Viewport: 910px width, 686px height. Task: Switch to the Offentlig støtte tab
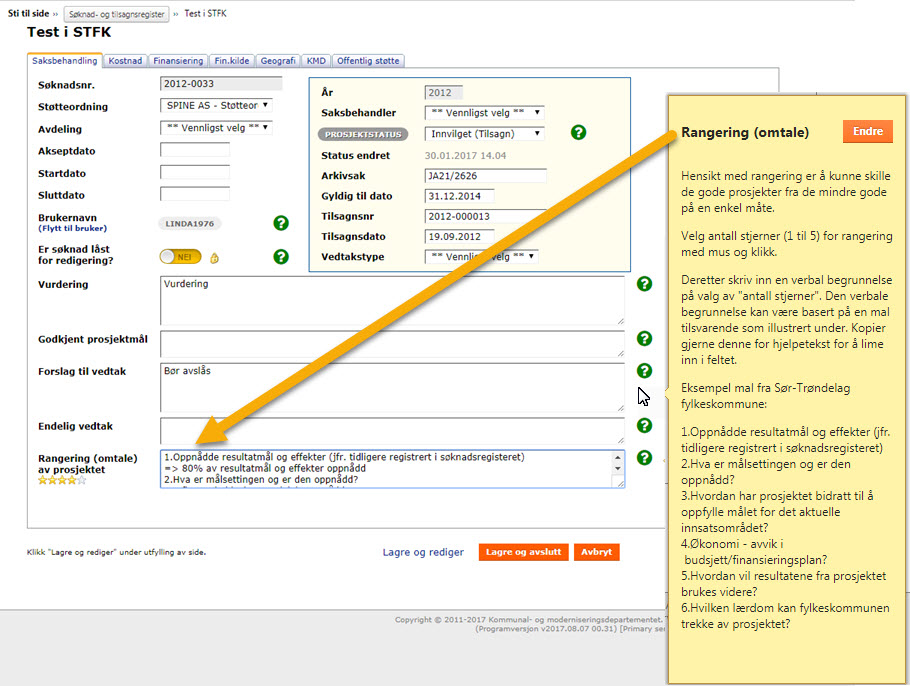click(x=368, y=61)
